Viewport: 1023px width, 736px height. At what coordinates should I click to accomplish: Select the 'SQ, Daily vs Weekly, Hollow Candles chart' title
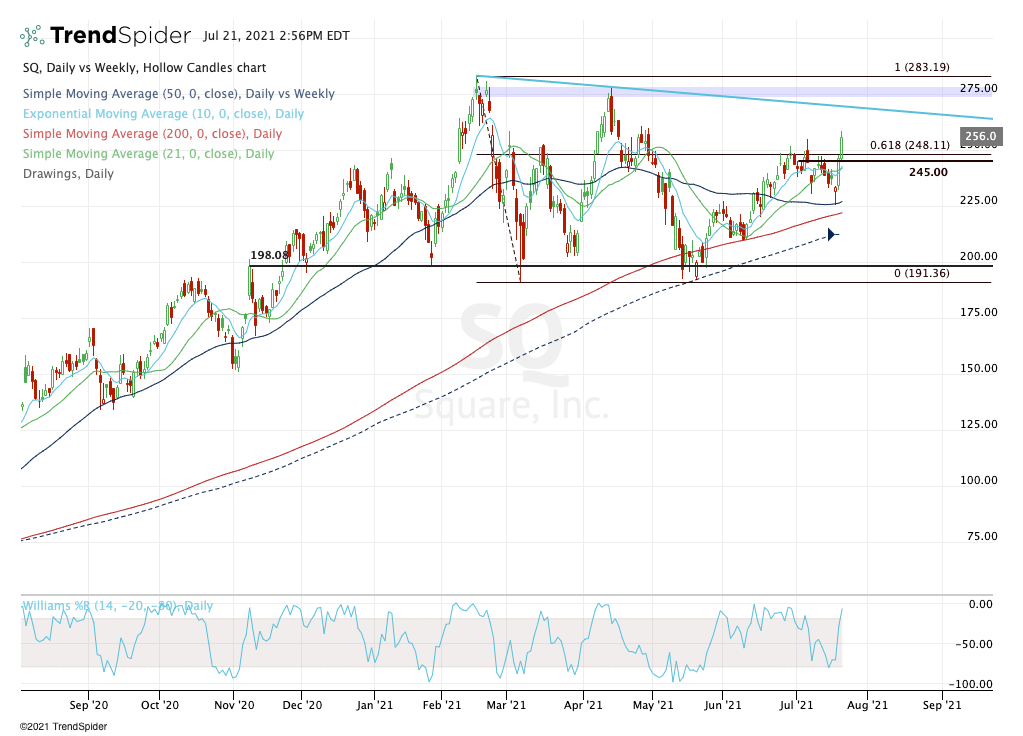[144, 68]
